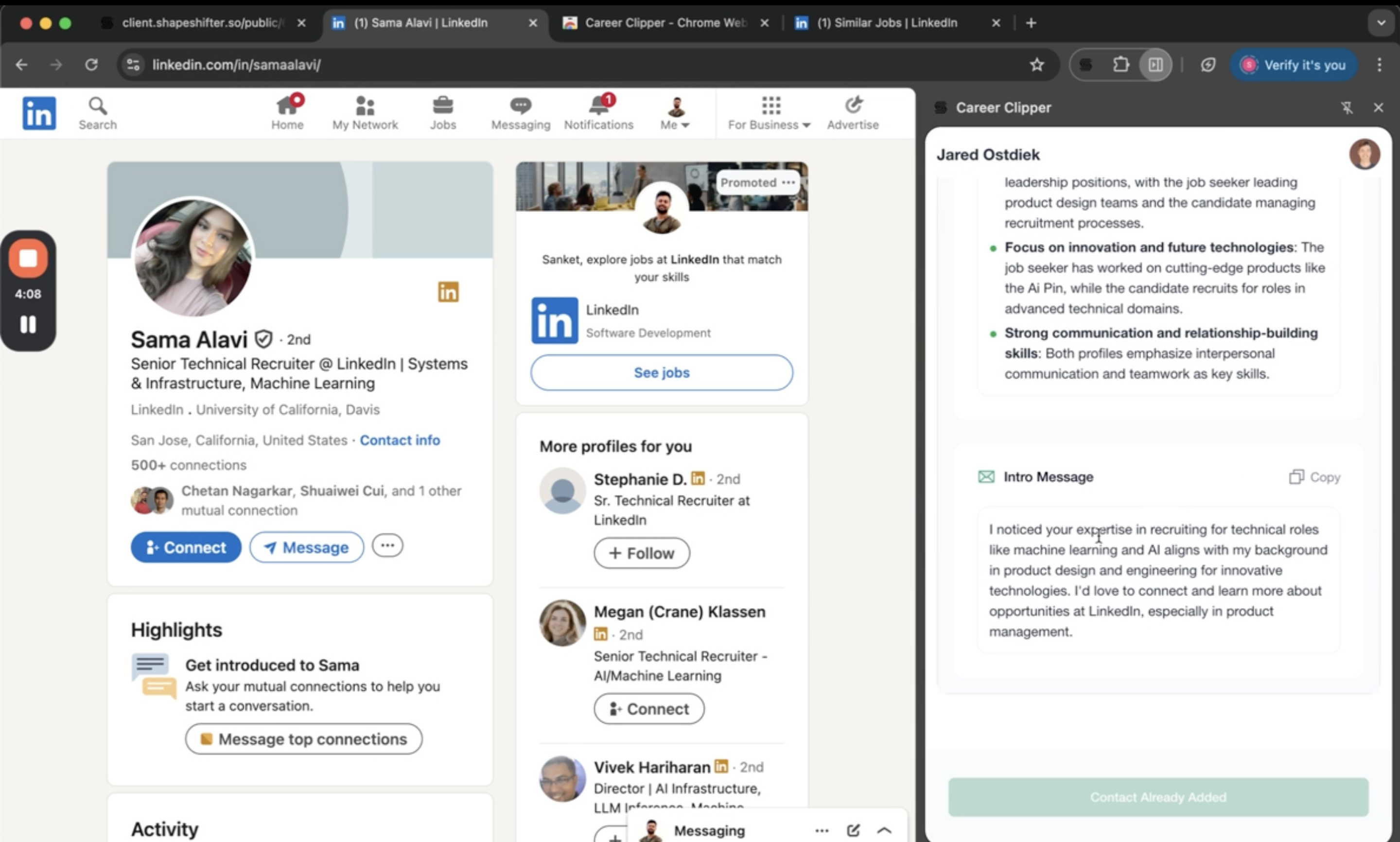Expand the Messaging overlay chevron
The image size is (1400, 842).
coord(884,830)
